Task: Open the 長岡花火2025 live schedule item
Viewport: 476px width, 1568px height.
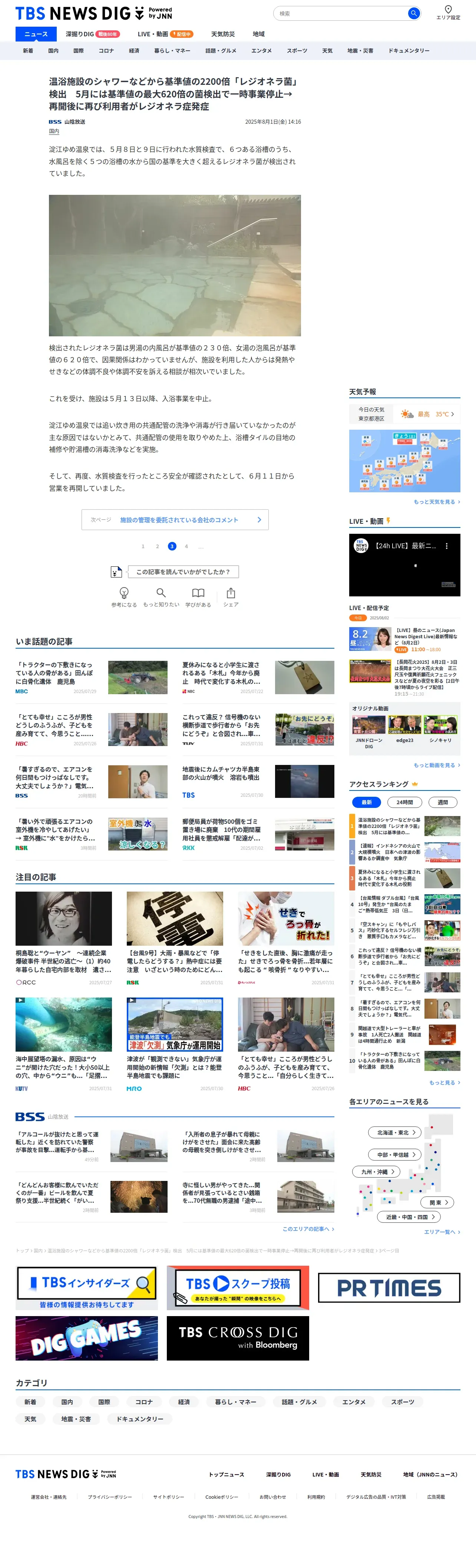Action: tap(405, 678)
